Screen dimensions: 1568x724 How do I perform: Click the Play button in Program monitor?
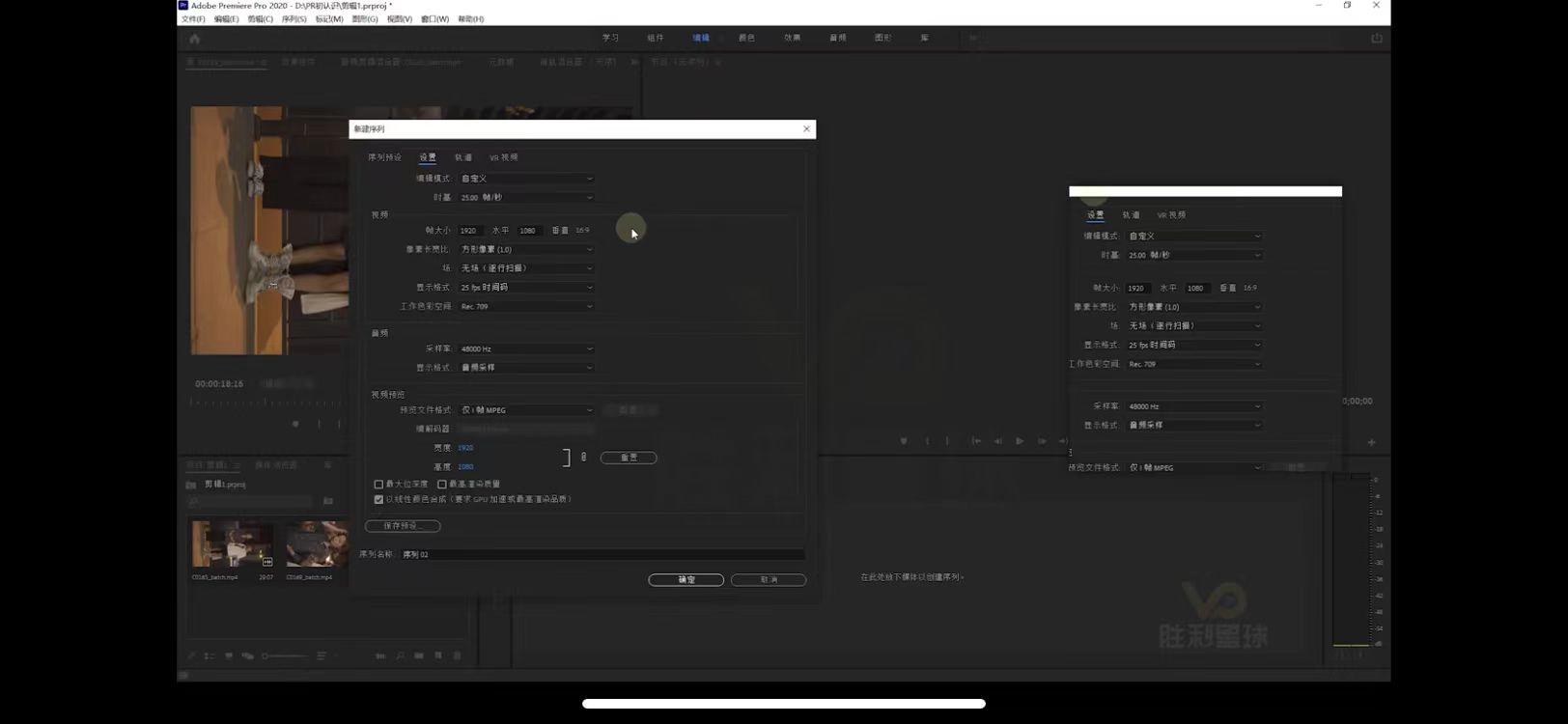pyautogui.click(x=1020, y=441)
